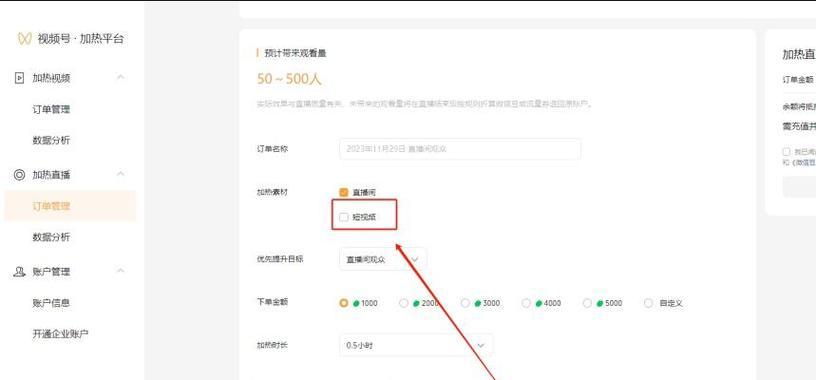Click the 视频号 加热平台 logo icon

click(24, 39)
